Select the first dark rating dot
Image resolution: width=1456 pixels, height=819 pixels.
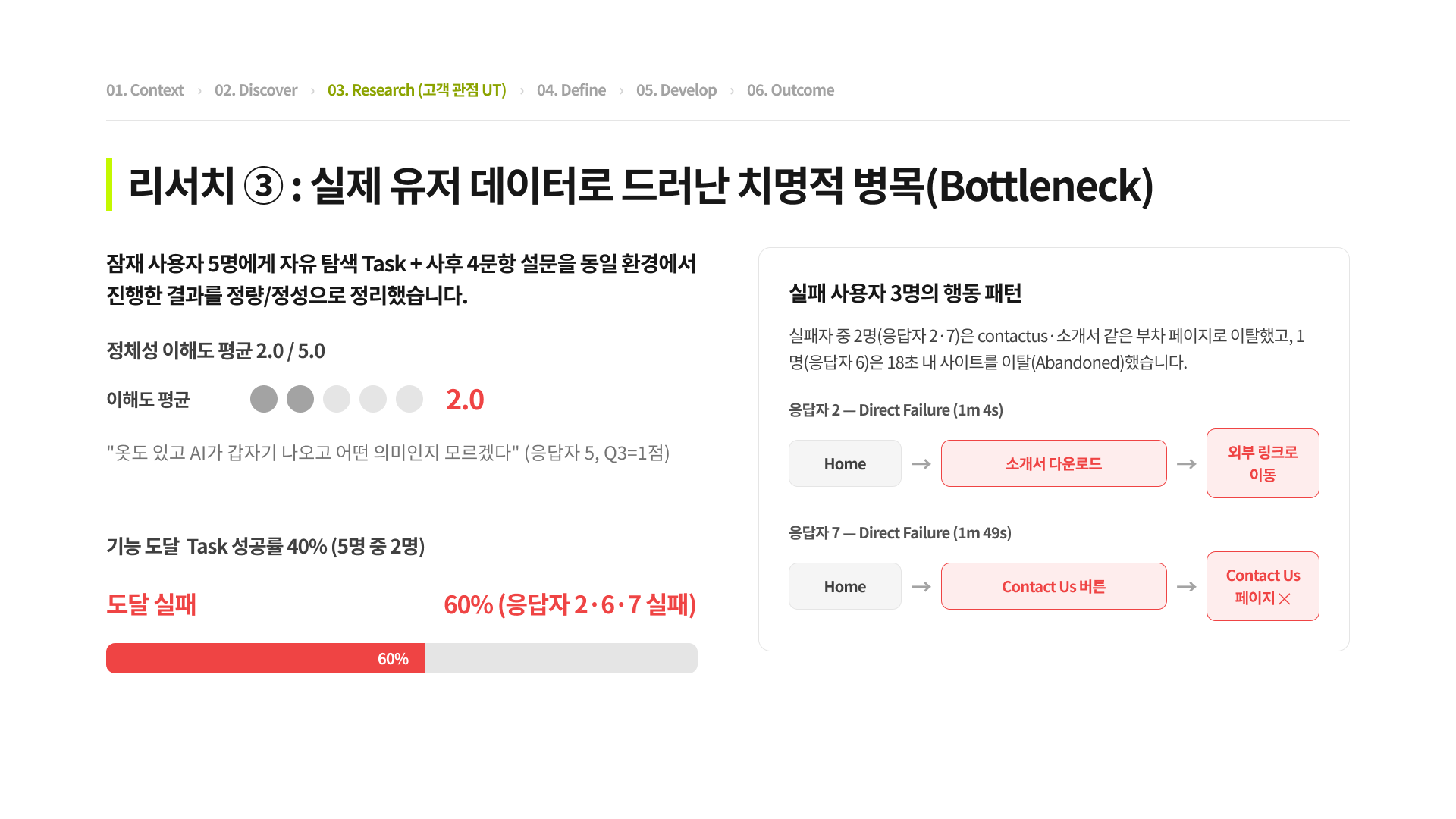tap(264, 399)
